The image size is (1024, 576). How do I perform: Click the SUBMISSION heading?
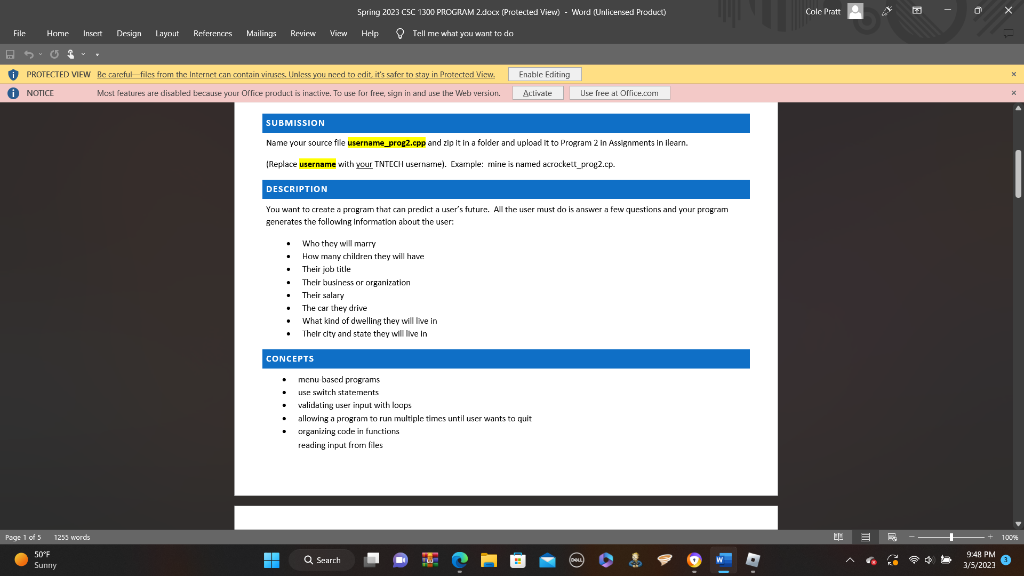click(295, 123)
